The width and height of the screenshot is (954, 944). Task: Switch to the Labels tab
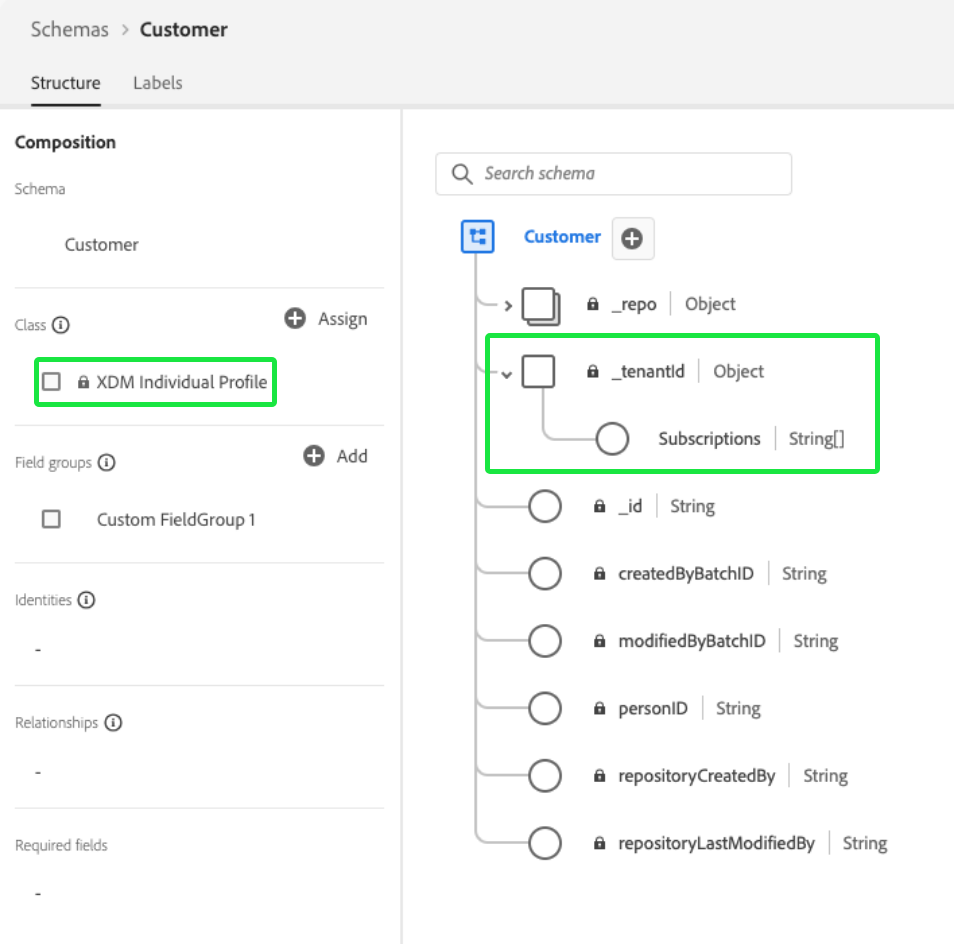(157, 83)
